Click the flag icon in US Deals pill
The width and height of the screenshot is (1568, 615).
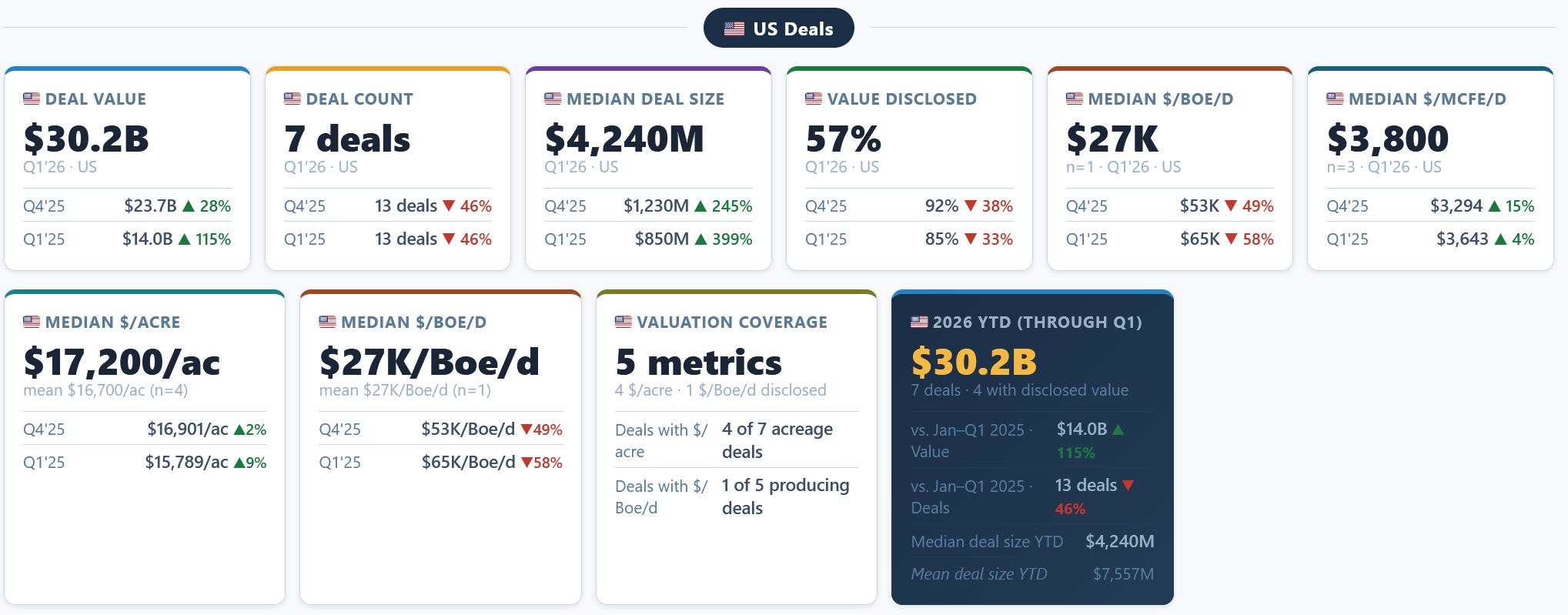point(734,29)
